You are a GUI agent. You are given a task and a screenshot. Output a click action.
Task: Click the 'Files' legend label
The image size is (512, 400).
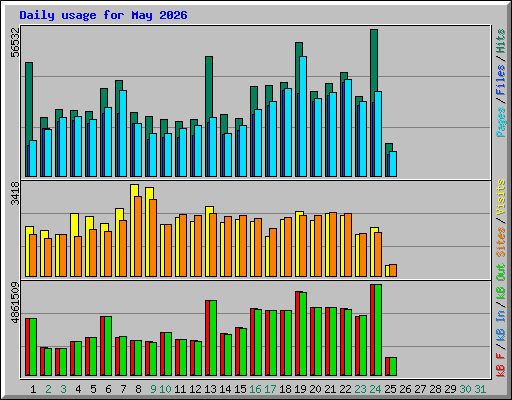(x=500, y=80)
